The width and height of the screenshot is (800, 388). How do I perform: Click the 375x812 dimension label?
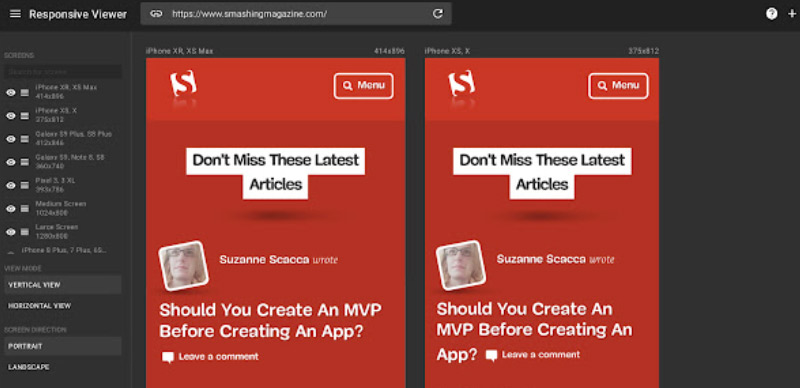point(643,51)
